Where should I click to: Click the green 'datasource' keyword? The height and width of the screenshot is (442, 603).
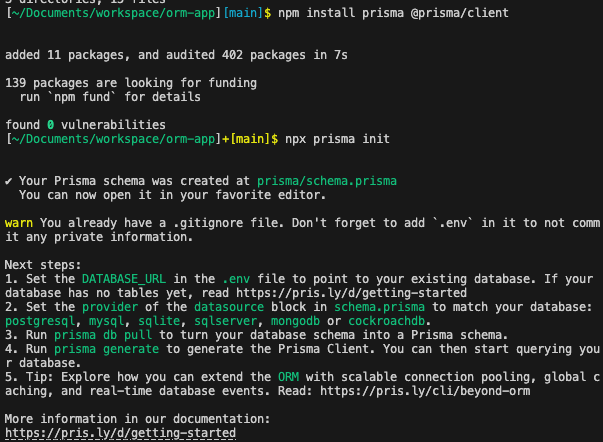(229, 307)
